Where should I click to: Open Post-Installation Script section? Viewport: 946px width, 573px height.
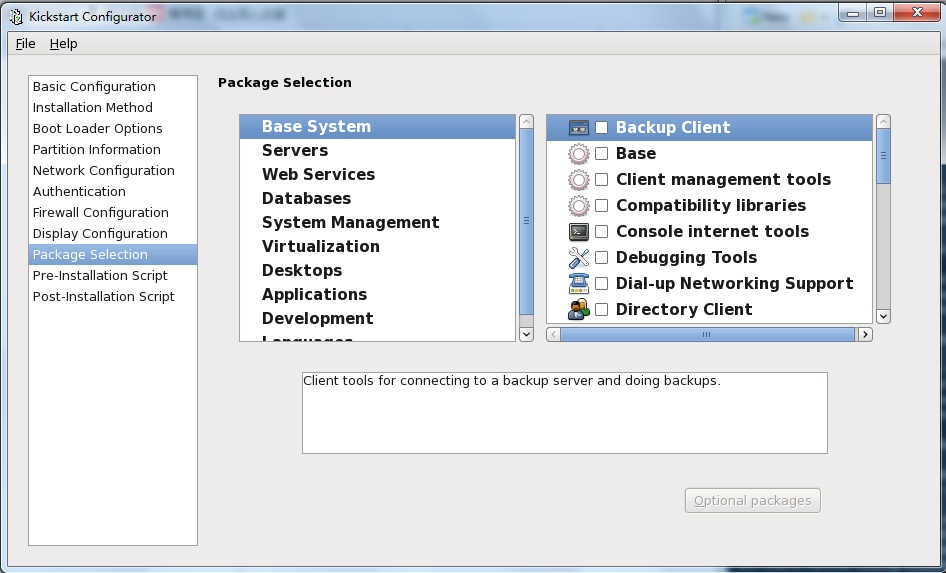[x=113, y=297]
